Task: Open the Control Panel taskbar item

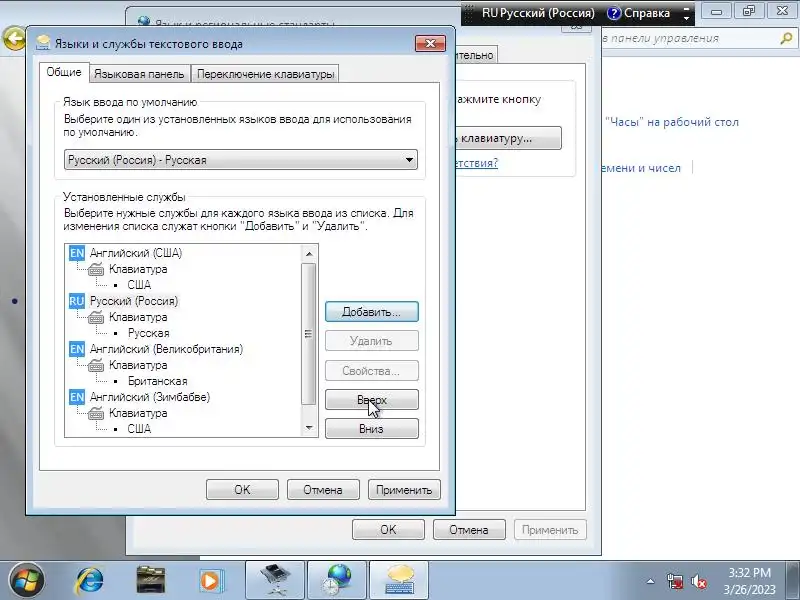Action: click(x=275, y=581)
